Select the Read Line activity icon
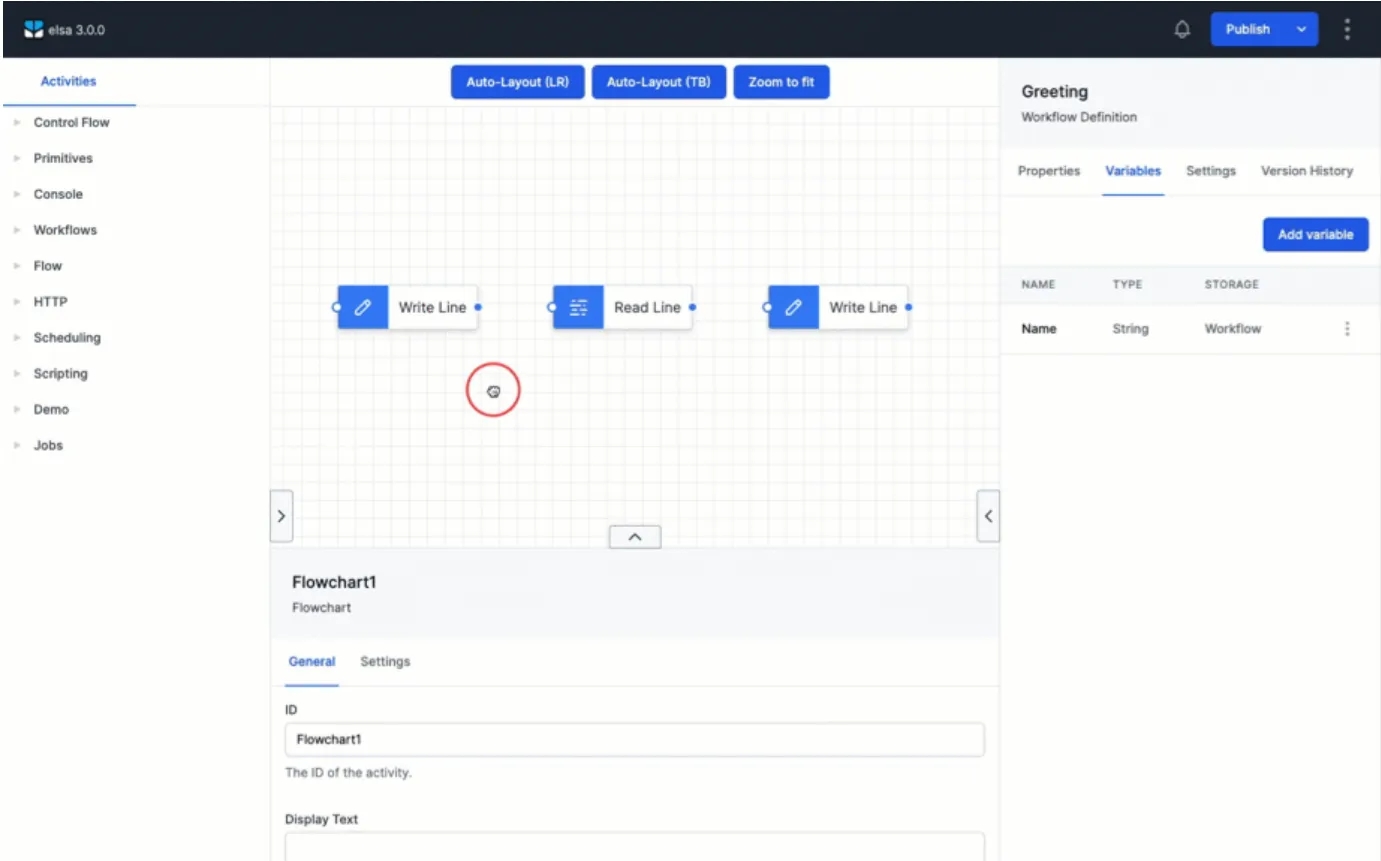Screen dimensions: 1381x861 coord(579,307)
